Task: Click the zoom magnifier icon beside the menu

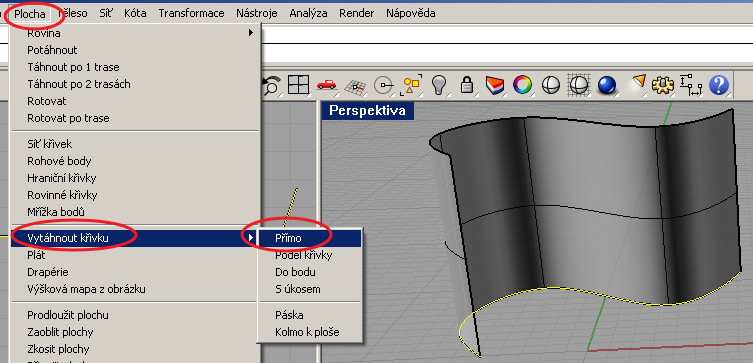Action: (x=272, y=85)
